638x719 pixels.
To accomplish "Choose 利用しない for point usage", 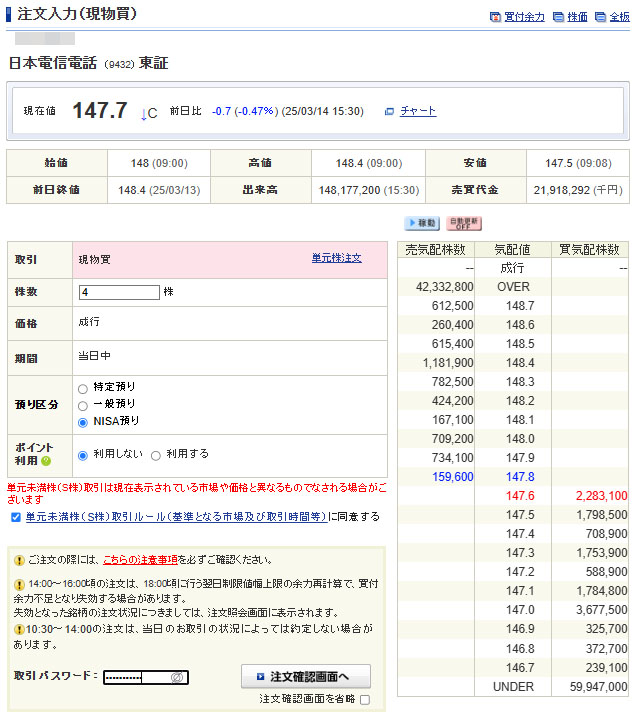I will click(83, 455).
